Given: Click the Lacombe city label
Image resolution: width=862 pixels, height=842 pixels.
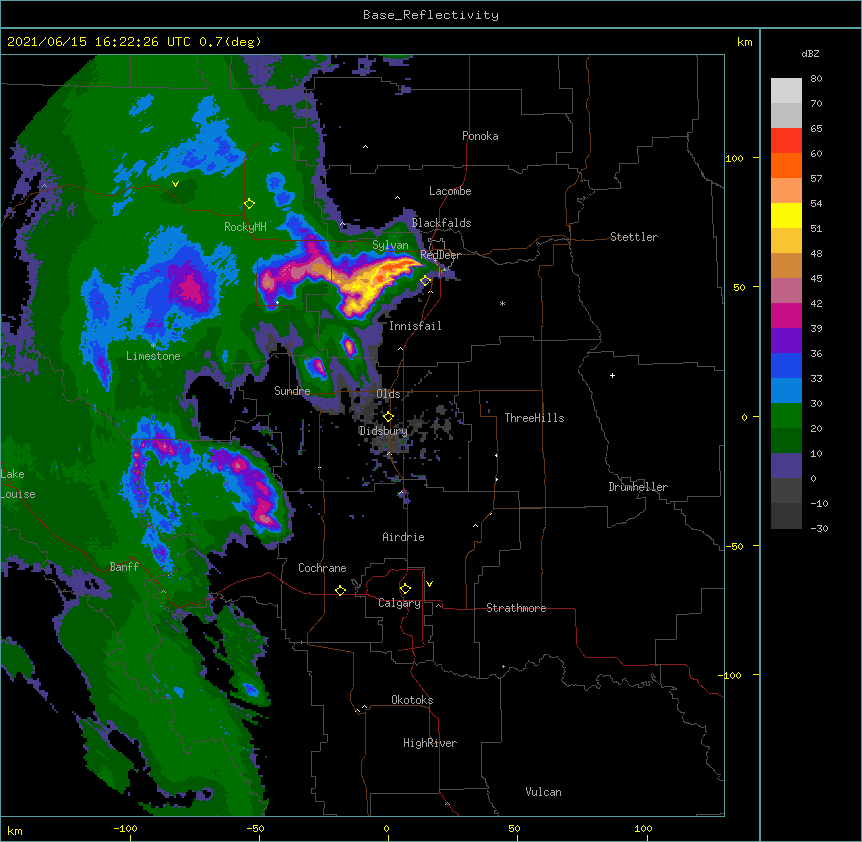Looking at the screenshot, I should tap(450, 191).
